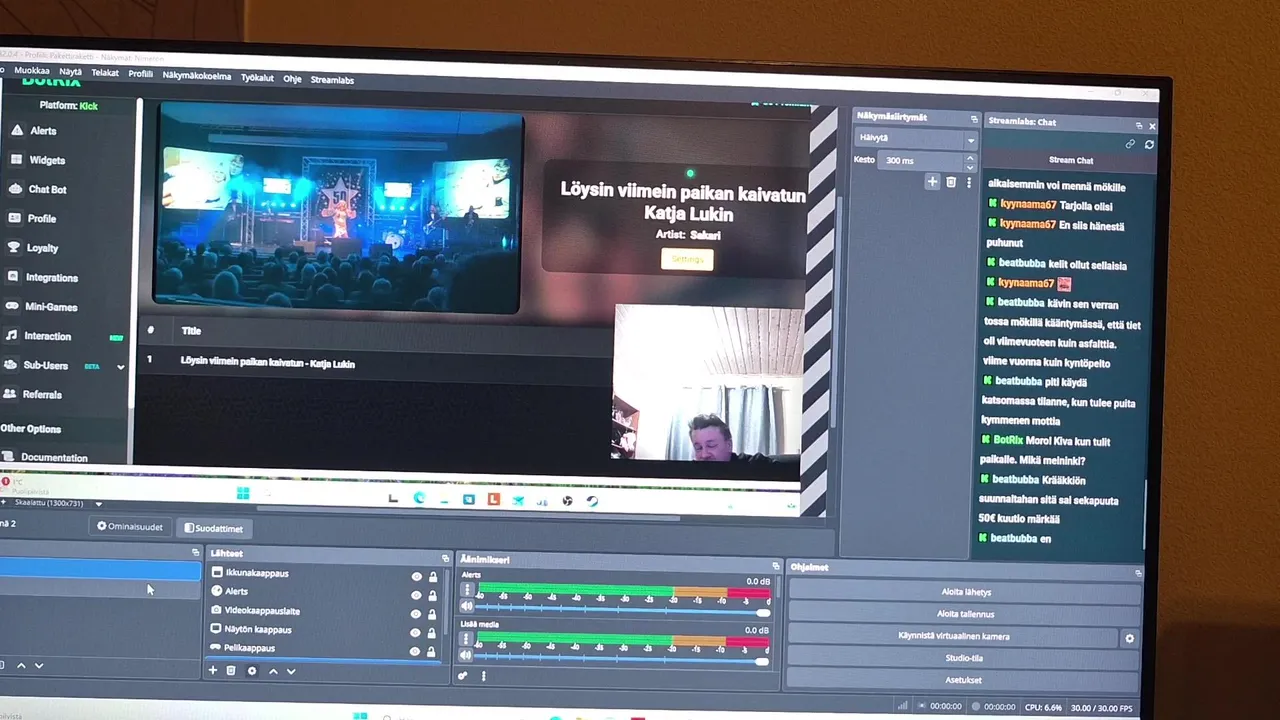Open the Streamlabs menu
The width and height of the screenshot is (1280, 720).
pos(332,80)
